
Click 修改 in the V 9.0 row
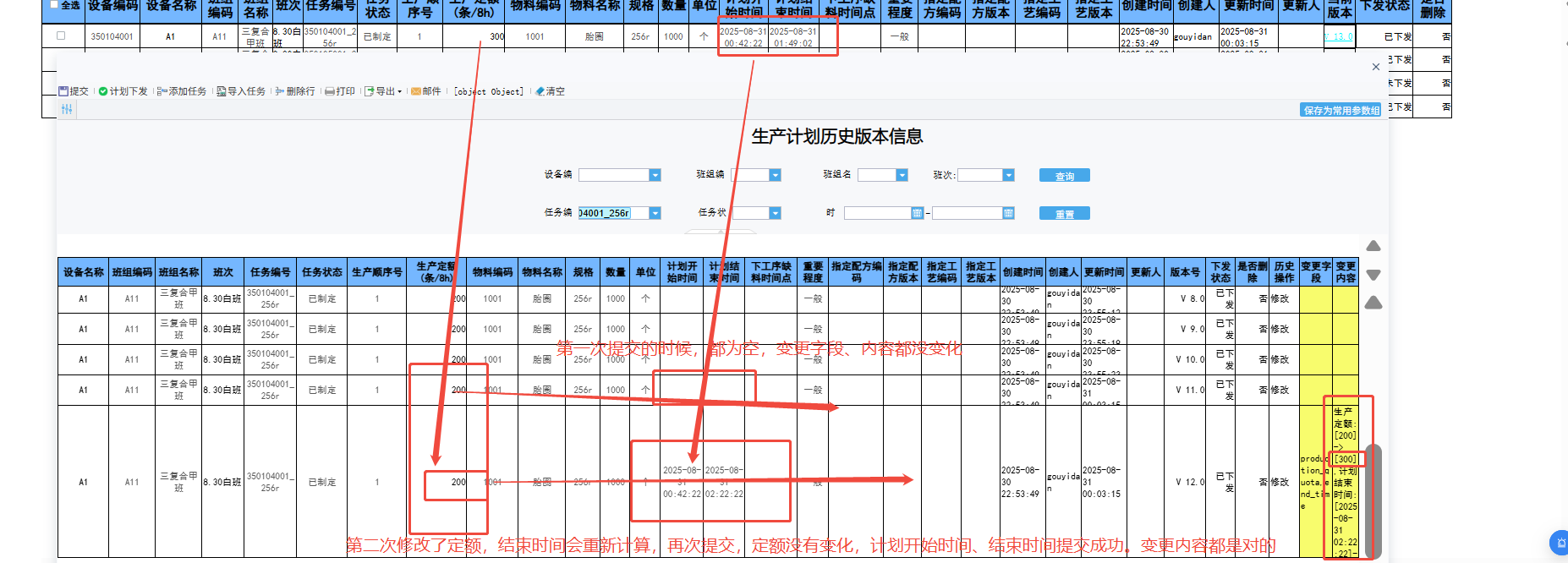coord(1280,329)
